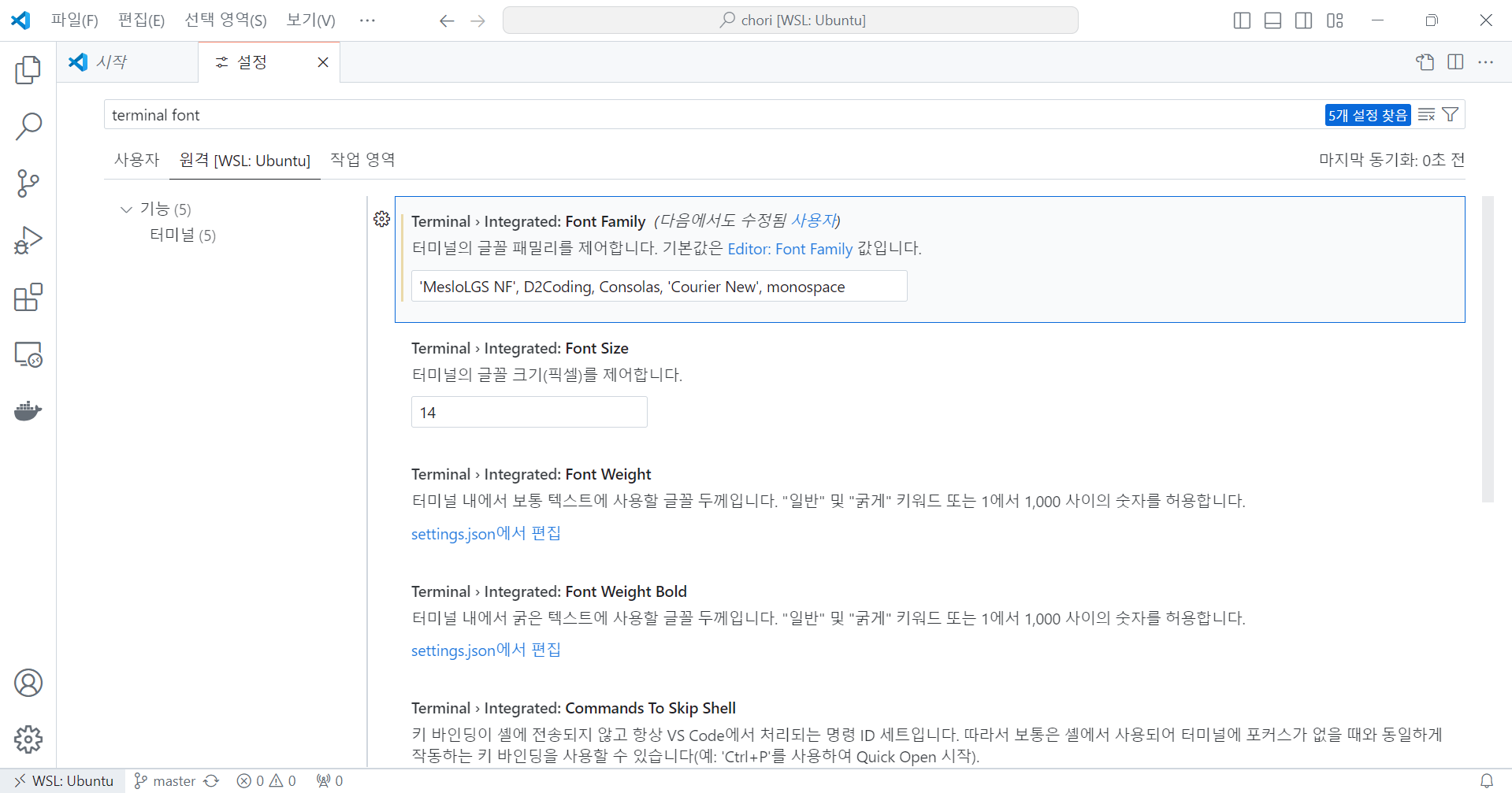Click the terminal font search settings field
Image resolution: width=1512 pixels, height=793 pixels.
(713, 115)
